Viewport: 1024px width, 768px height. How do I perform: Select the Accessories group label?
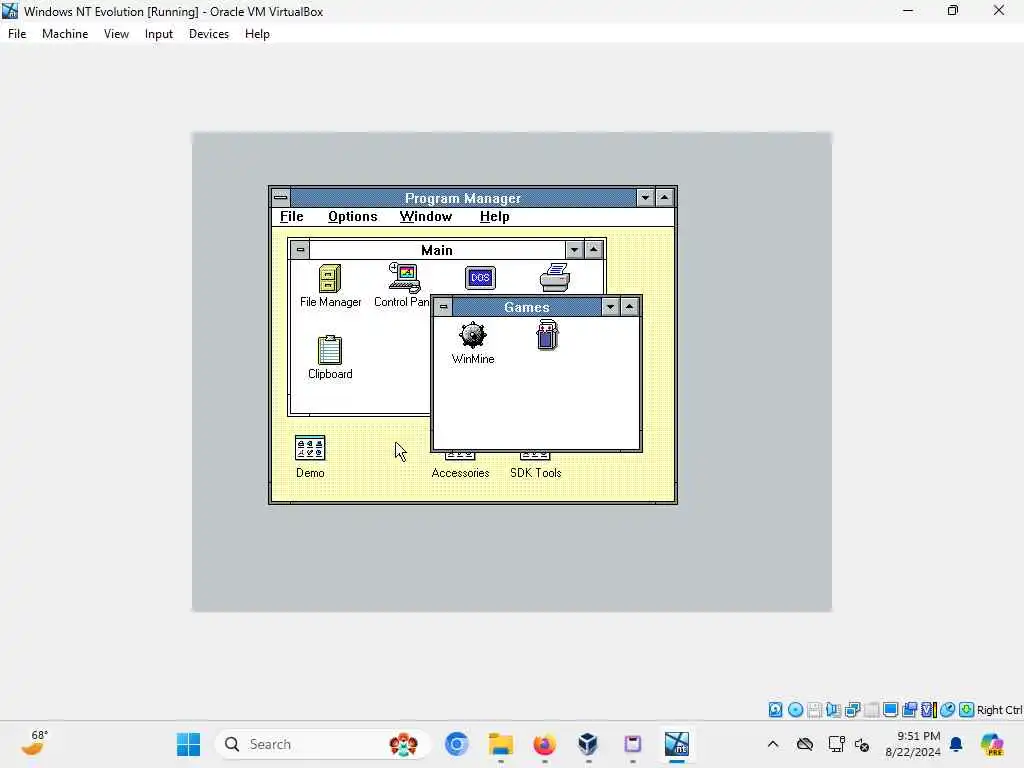[460, 473]
